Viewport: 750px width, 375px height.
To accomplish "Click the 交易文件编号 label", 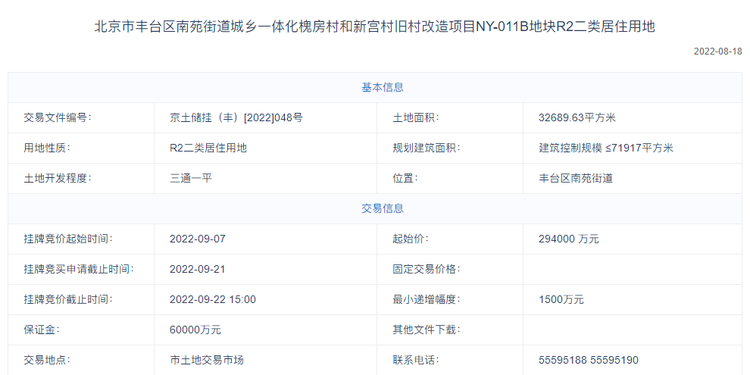I will pos(57,118).
